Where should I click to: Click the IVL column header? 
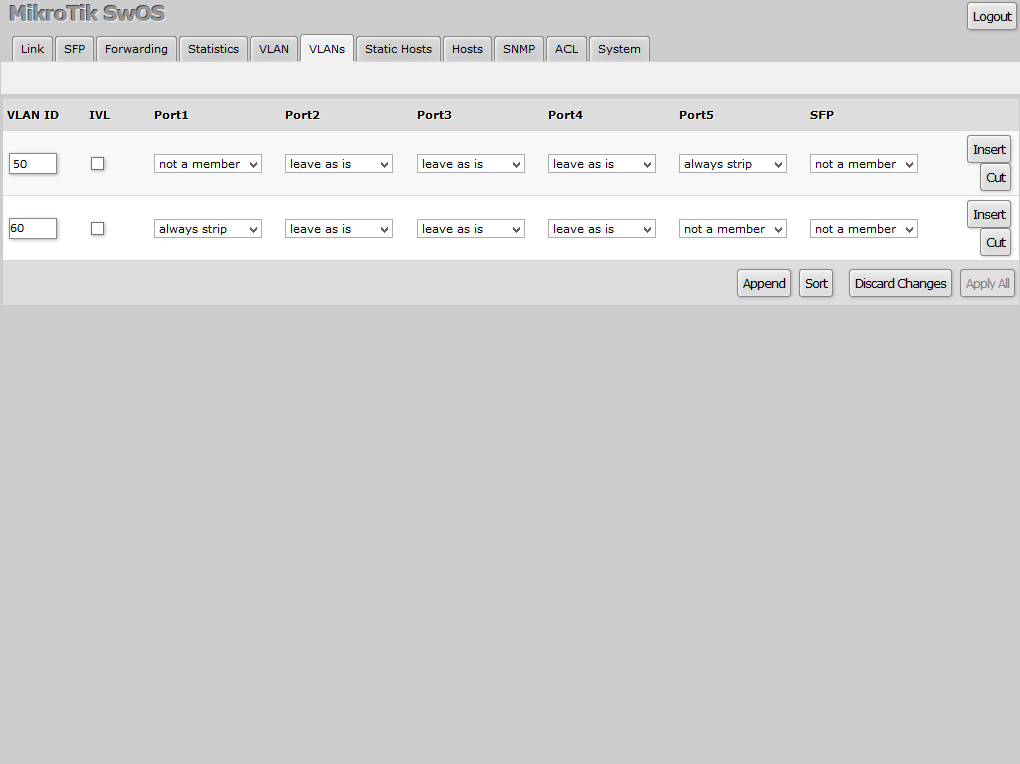click(100, 115)
